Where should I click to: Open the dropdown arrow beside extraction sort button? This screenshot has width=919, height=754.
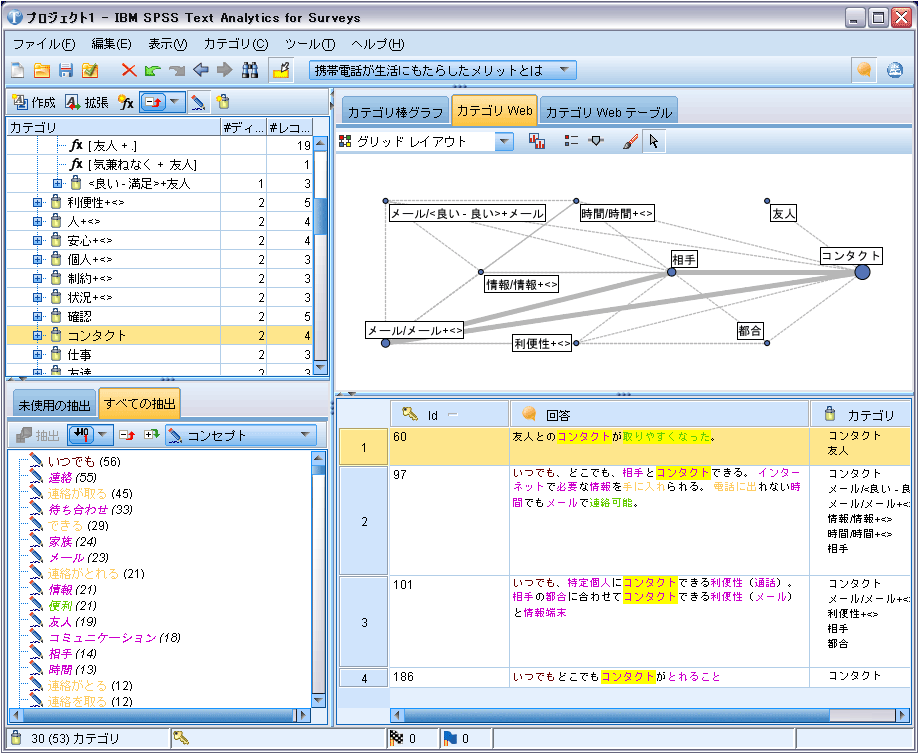tap(103, 435)
